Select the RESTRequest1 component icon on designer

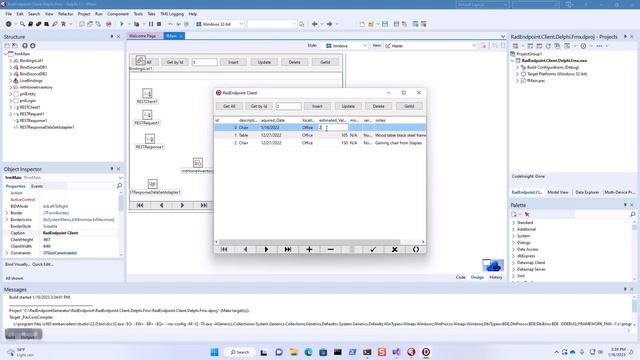pos(147,115)
